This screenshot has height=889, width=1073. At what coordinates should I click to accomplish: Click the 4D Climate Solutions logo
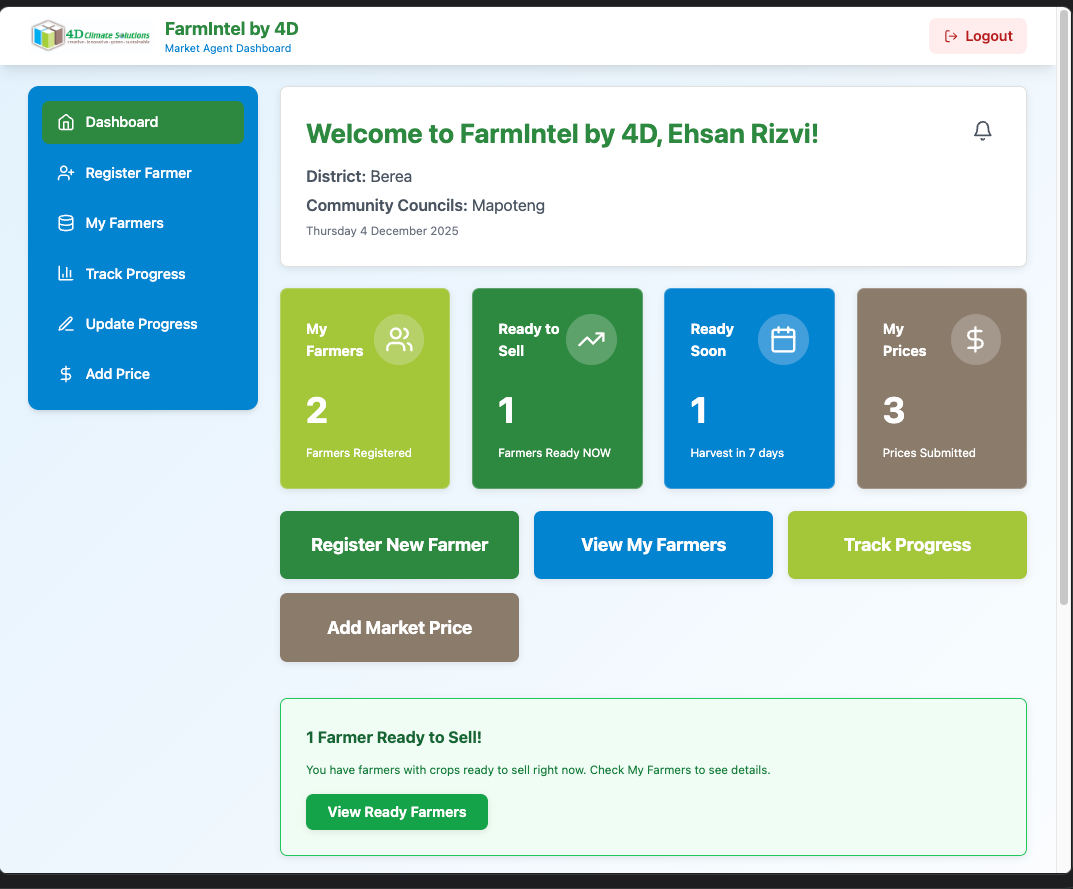click(92, 35)
